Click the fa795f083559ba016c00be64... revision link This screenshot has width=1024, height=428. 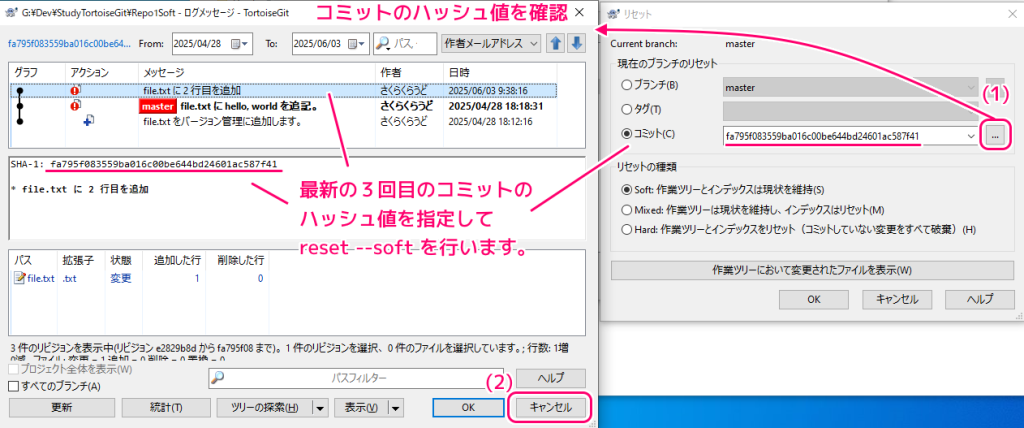pyautogui.click(x=69, y=44)
